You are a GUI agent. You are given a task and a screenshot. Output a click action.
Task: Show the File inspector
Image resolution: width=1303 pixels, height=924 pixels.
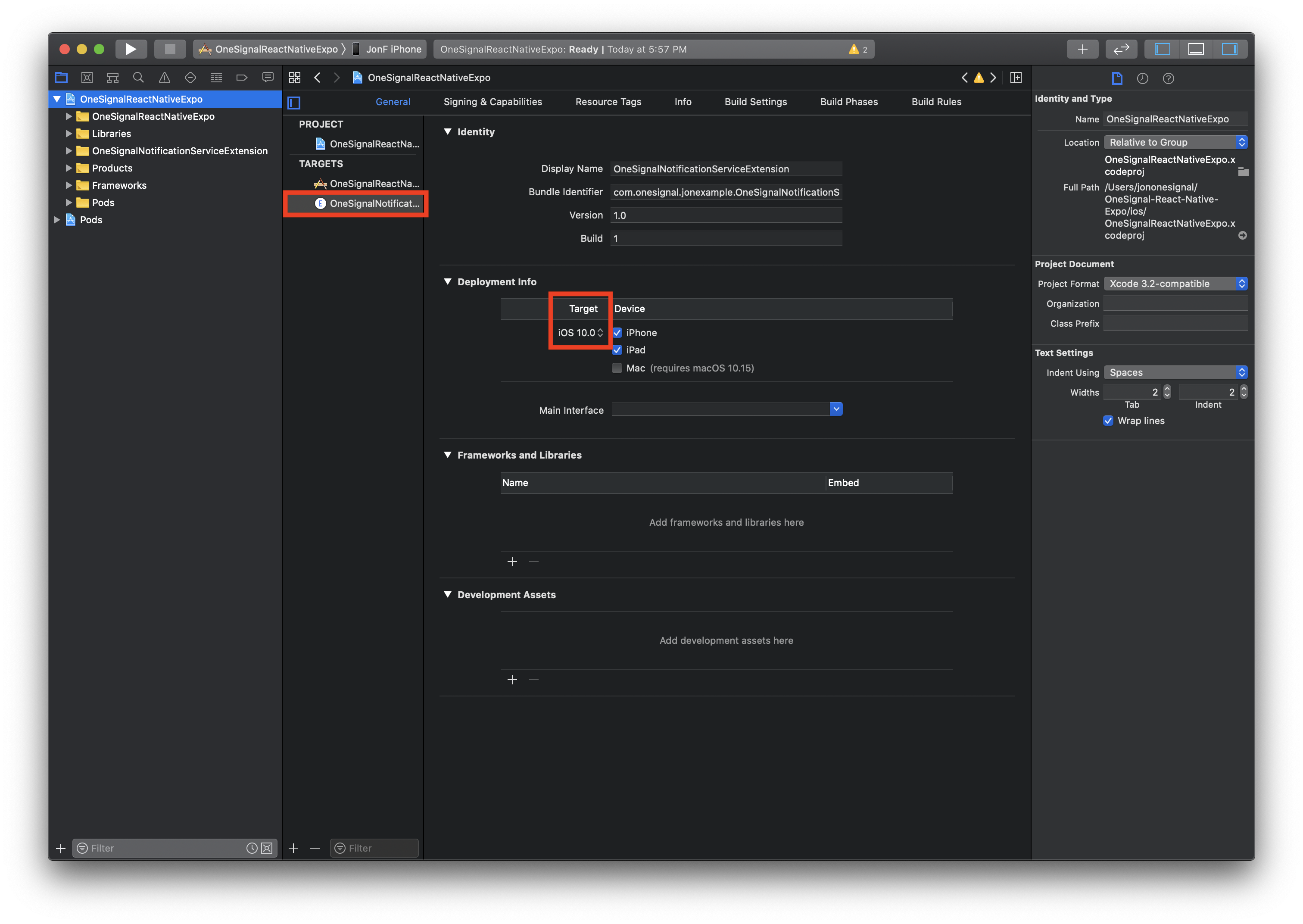click(1116, 78)
